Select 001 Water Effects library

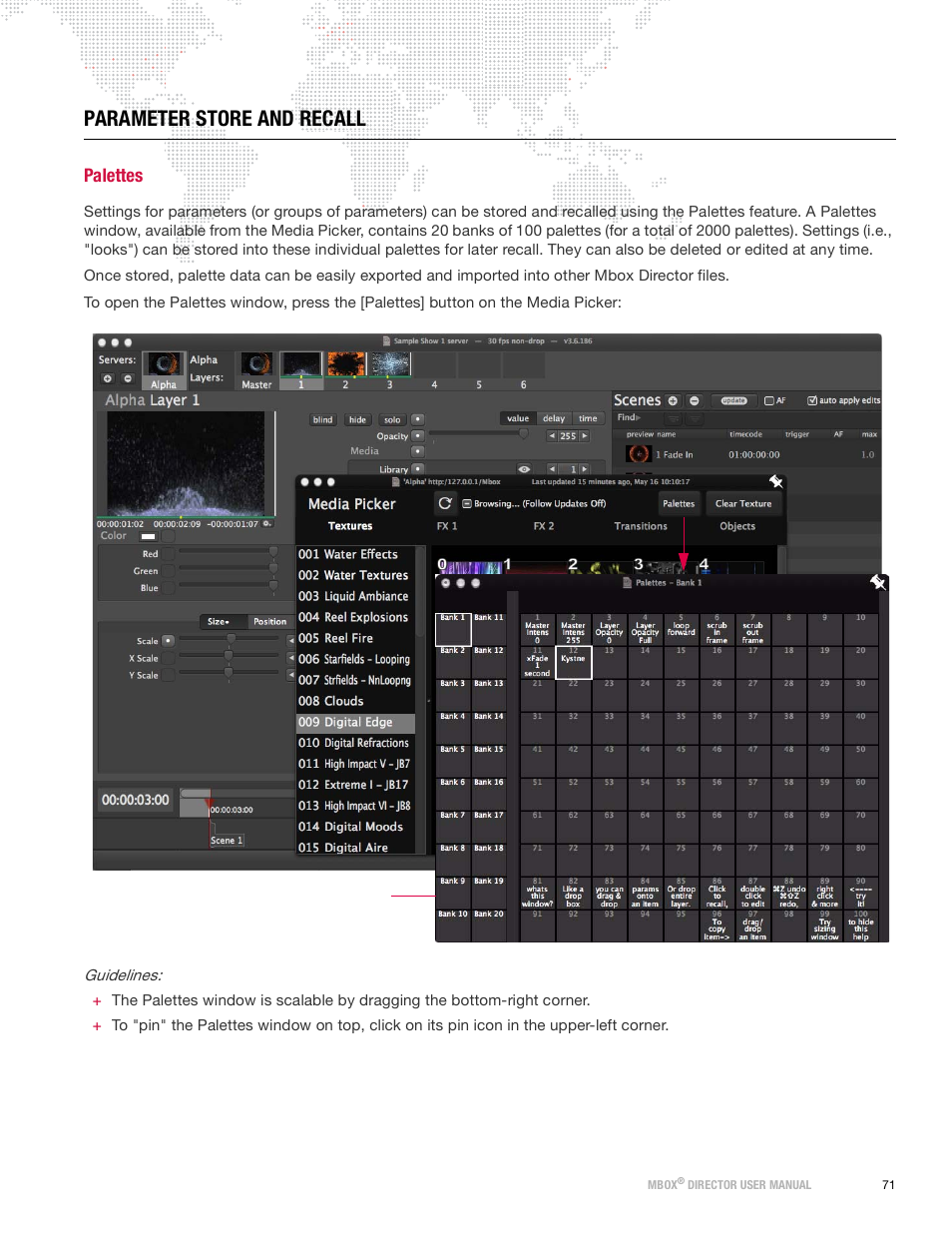[x=355, y=554]
